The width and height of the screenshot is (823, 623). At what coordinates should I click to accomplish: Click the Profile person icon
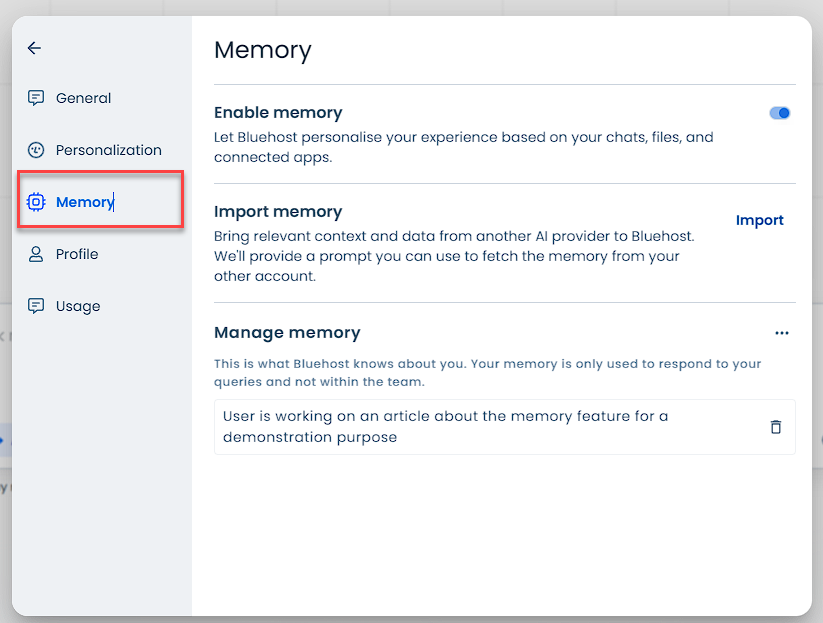(x=36, y=254)
